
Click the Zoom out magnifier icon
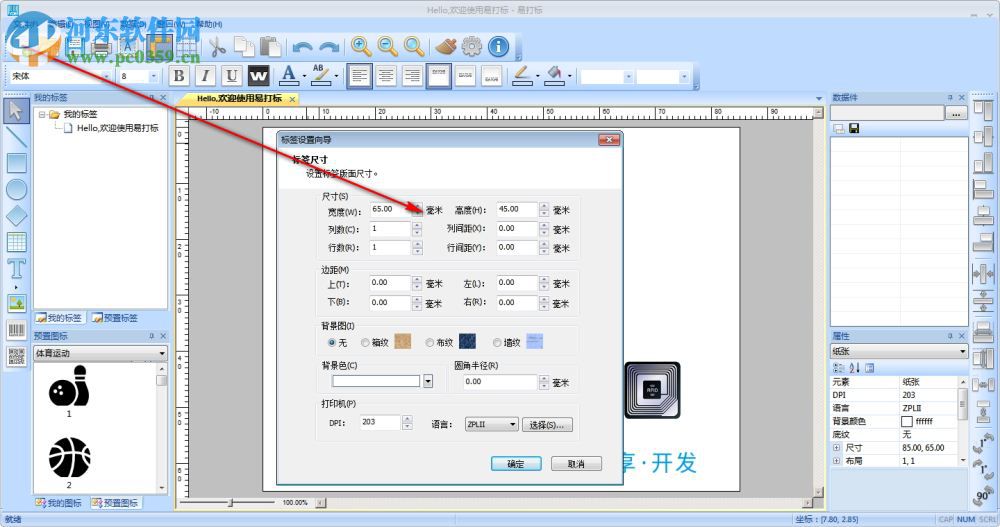tap(387, 46)
